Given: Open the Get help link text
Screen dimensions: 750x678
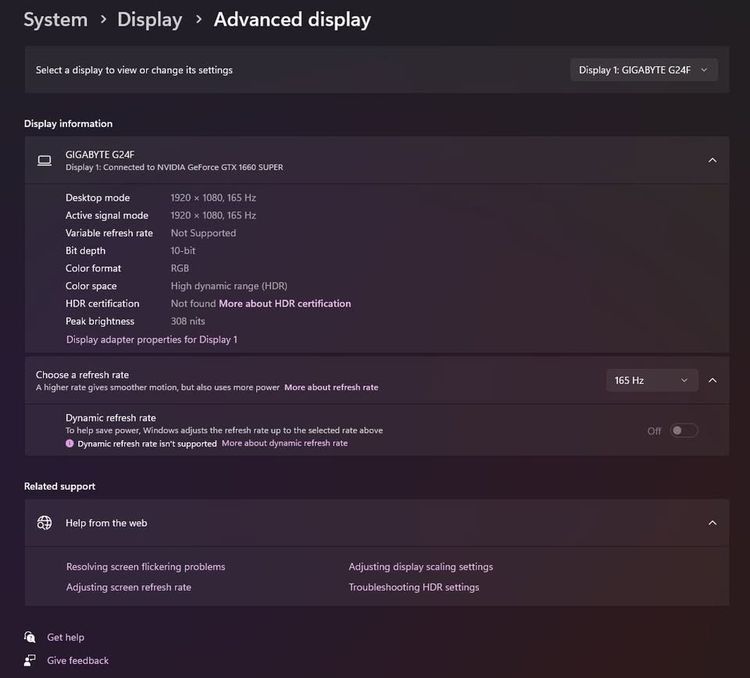Looking at the screenshot, I should coord(66,637).
